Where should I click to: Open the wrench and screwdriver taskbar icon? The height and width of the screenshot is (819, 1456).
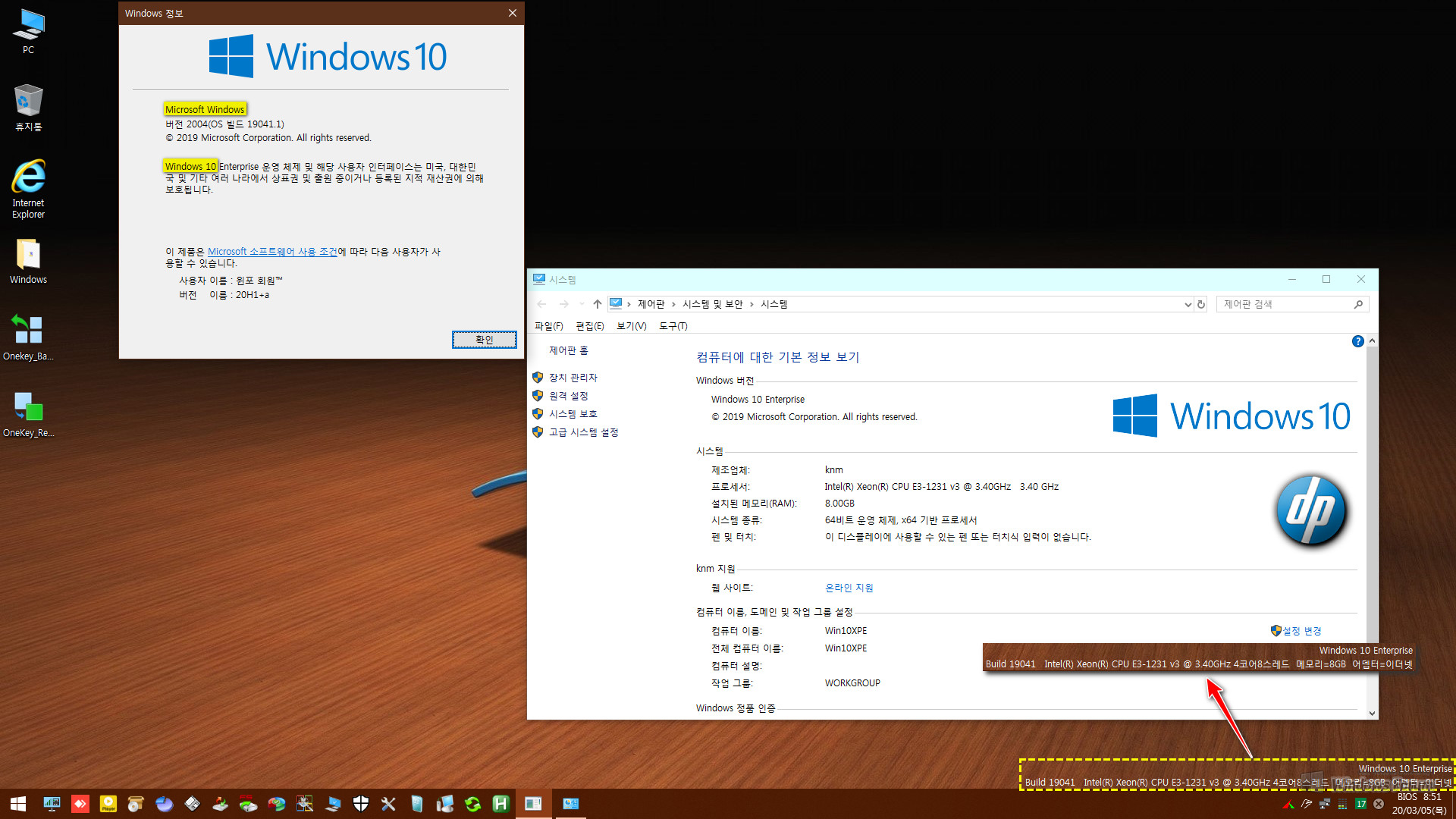[389, 804]
